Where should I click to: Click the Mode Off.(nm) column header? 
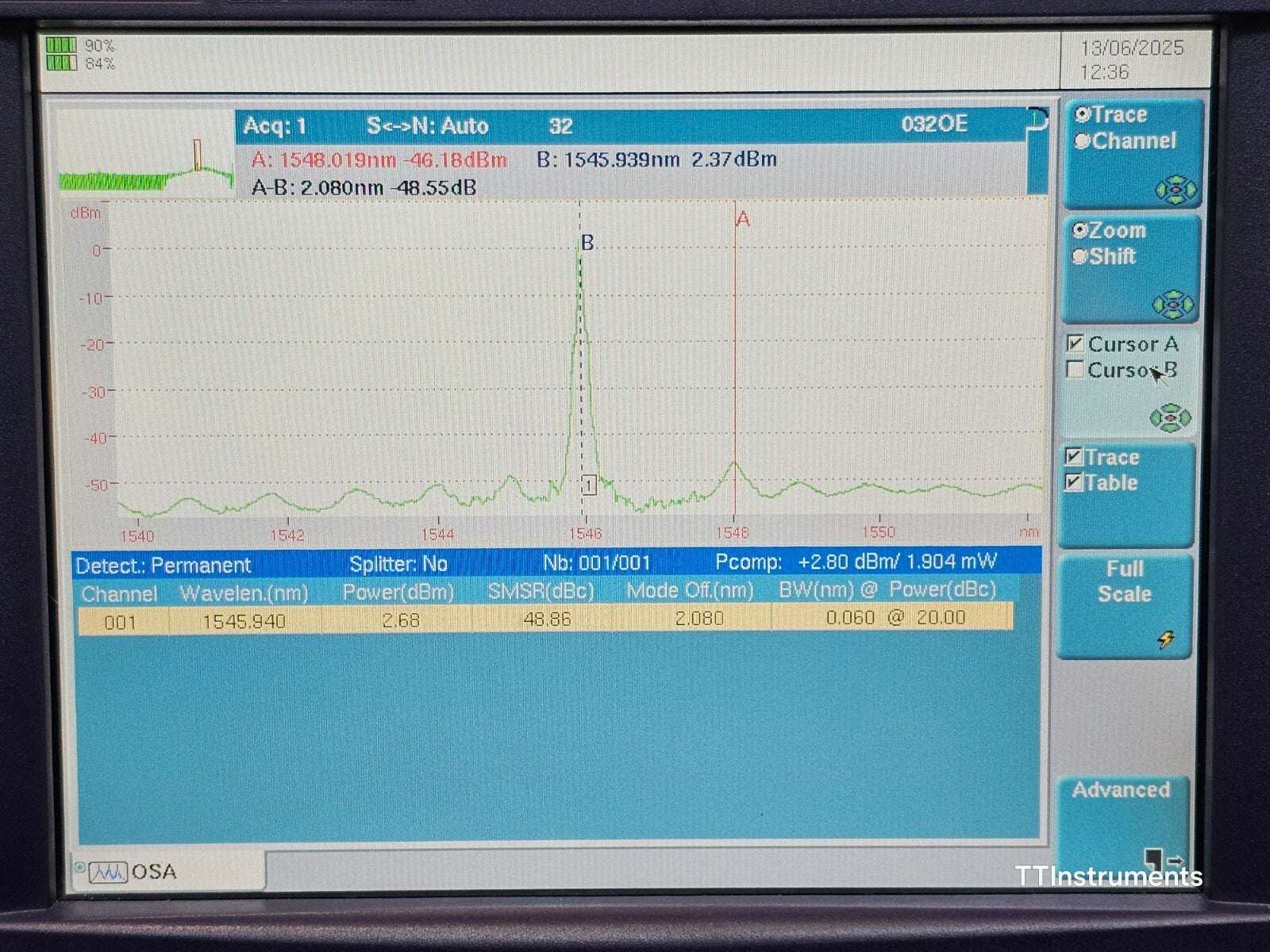689,591
